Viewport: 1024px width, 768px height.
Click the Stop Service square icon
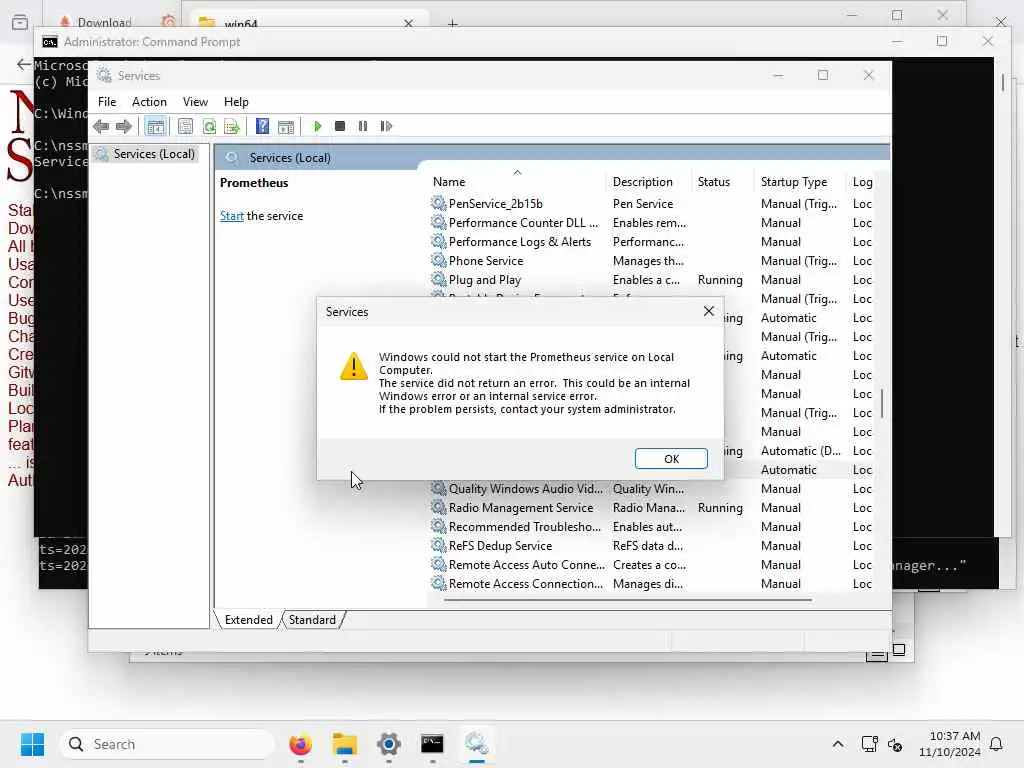[340, 126]
